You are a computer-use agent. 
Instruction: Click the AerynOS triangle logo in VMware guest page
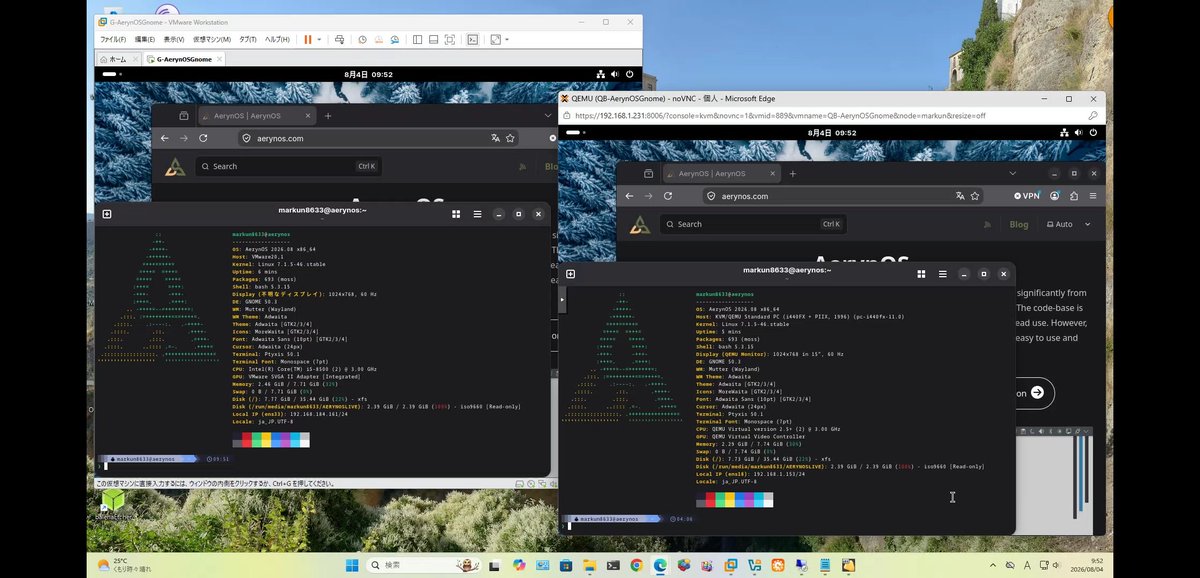[x=175, y=167]
